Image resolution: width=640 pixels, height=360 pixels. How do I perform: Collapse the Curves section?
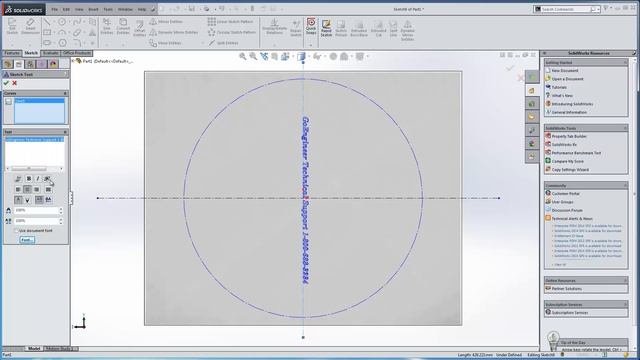65,93
